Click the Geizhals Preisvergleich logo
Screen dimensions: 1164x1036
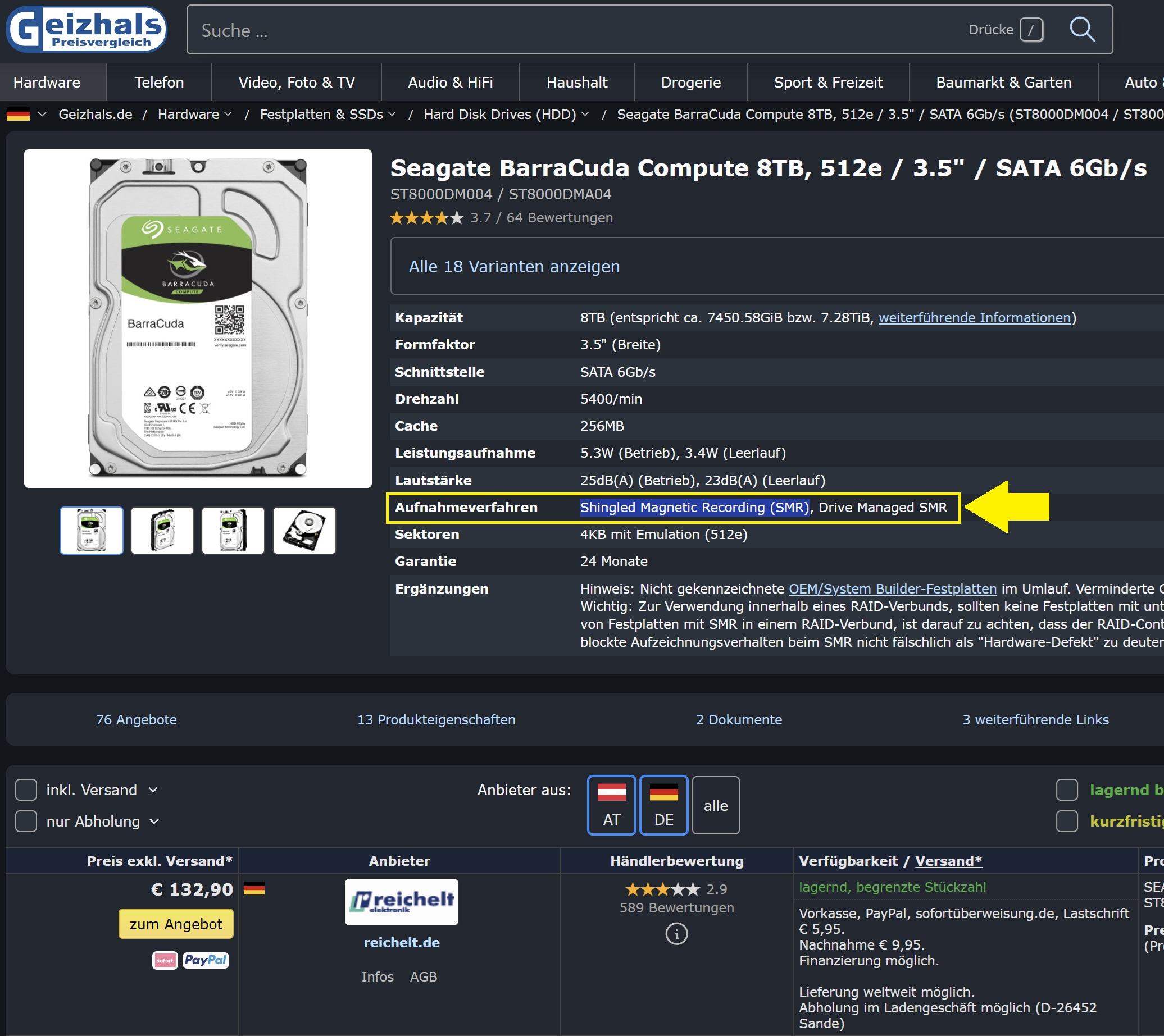click(86, 30)
